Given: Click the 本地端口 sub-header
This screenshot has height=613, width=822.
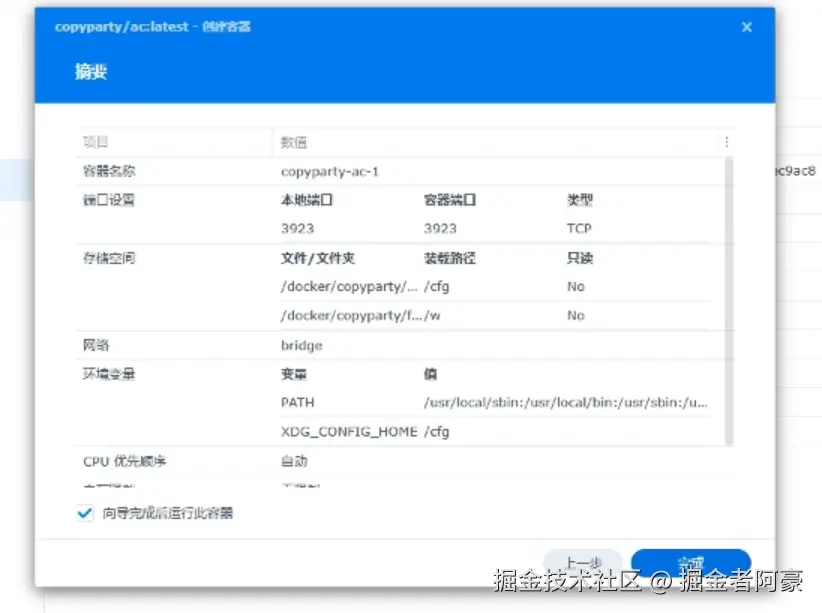Looking at the screenshot, I should tap(307, 200).
